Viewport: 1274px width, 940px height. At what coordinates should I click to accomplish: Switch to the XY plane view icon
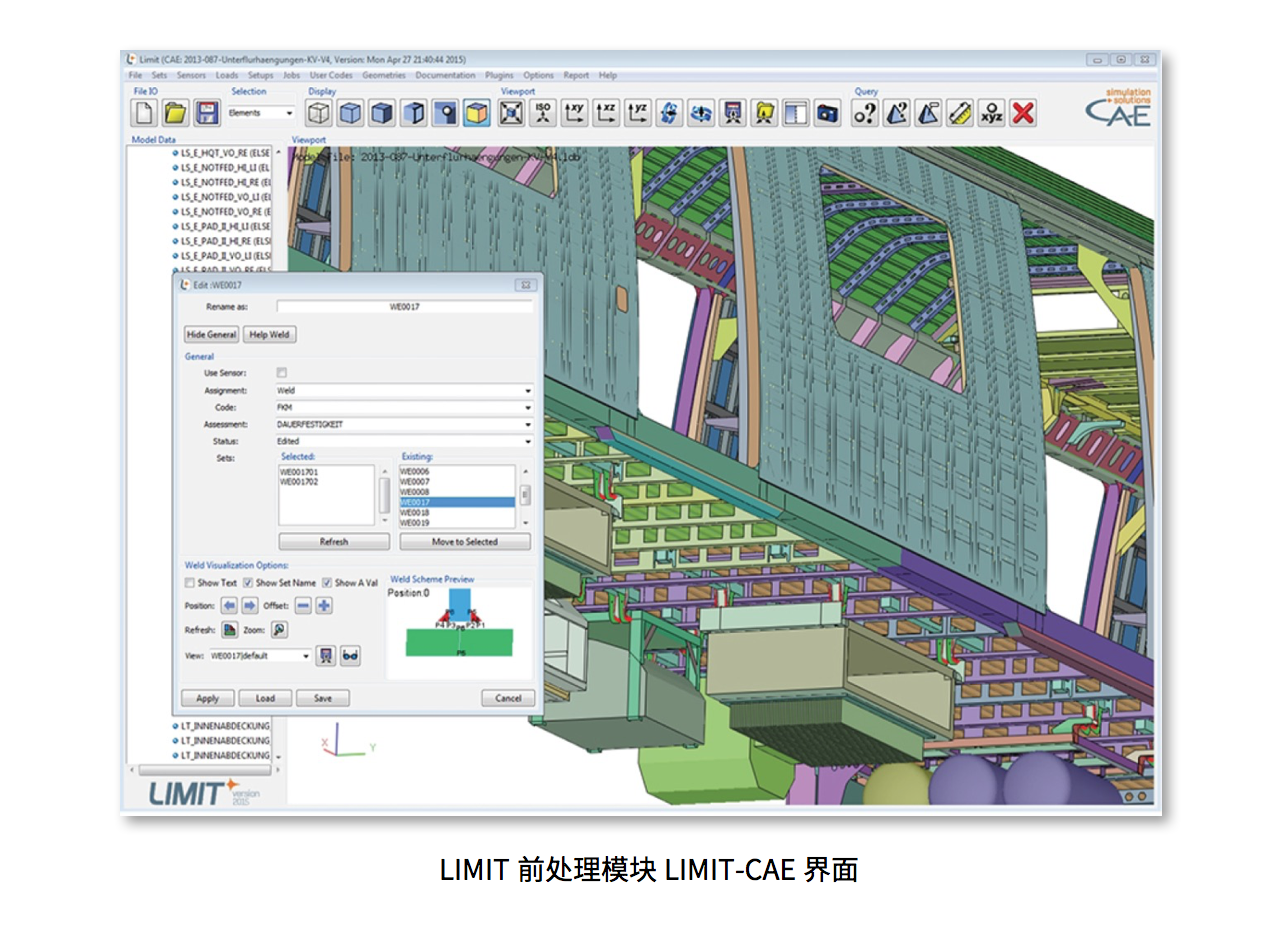point(574,113)
